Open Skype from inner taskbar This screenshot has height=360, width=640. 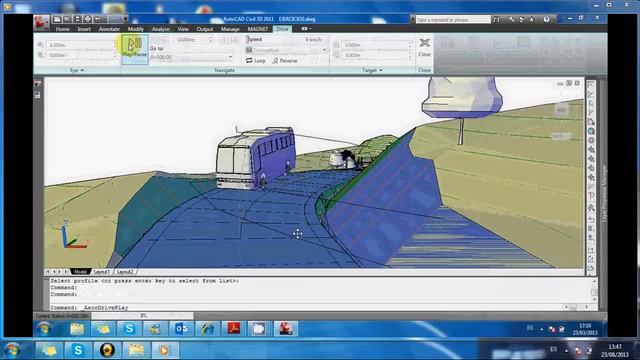tap(129, 329)
